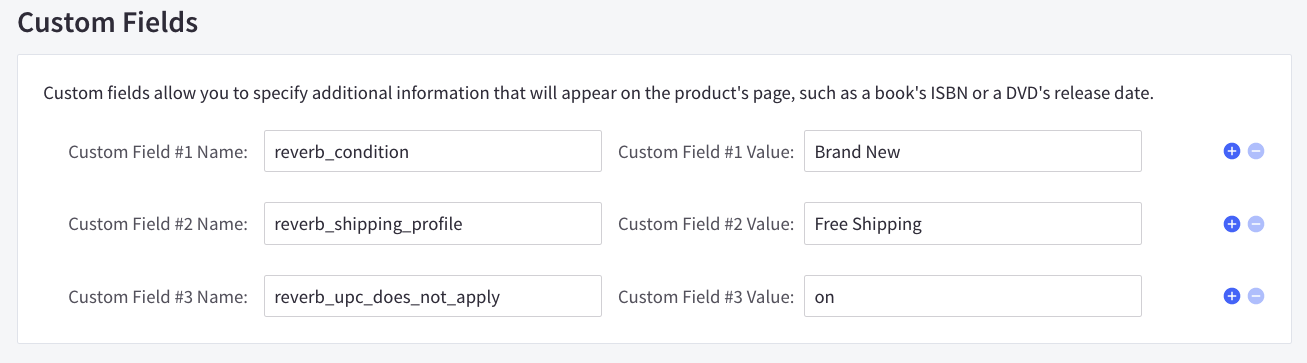Add a field after Custom Field #3
The image size is (1307, 363).
click(x=1232, y=296)
